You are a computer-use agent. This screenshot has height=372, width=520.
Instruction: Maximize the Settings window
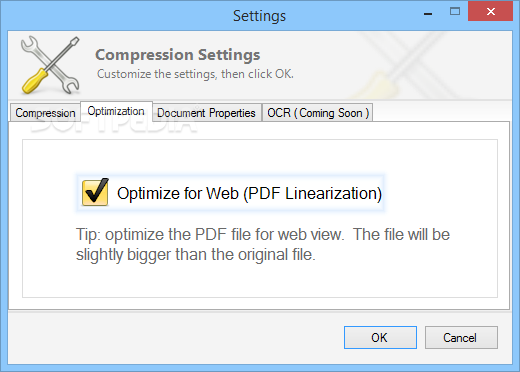[x=455, y=12]
